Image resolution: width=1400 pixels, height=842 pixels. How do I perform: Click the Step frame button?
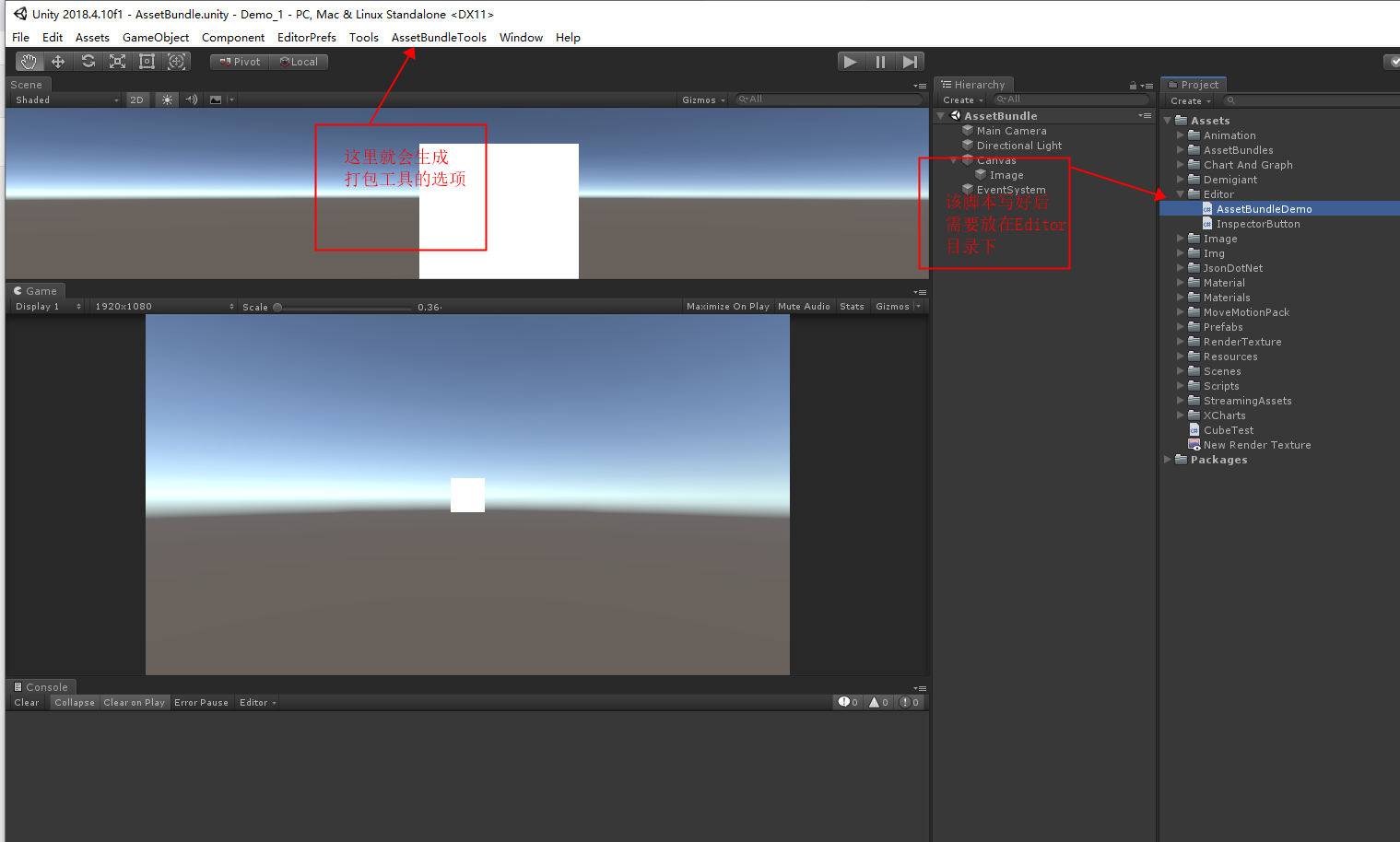pos(910,61)
